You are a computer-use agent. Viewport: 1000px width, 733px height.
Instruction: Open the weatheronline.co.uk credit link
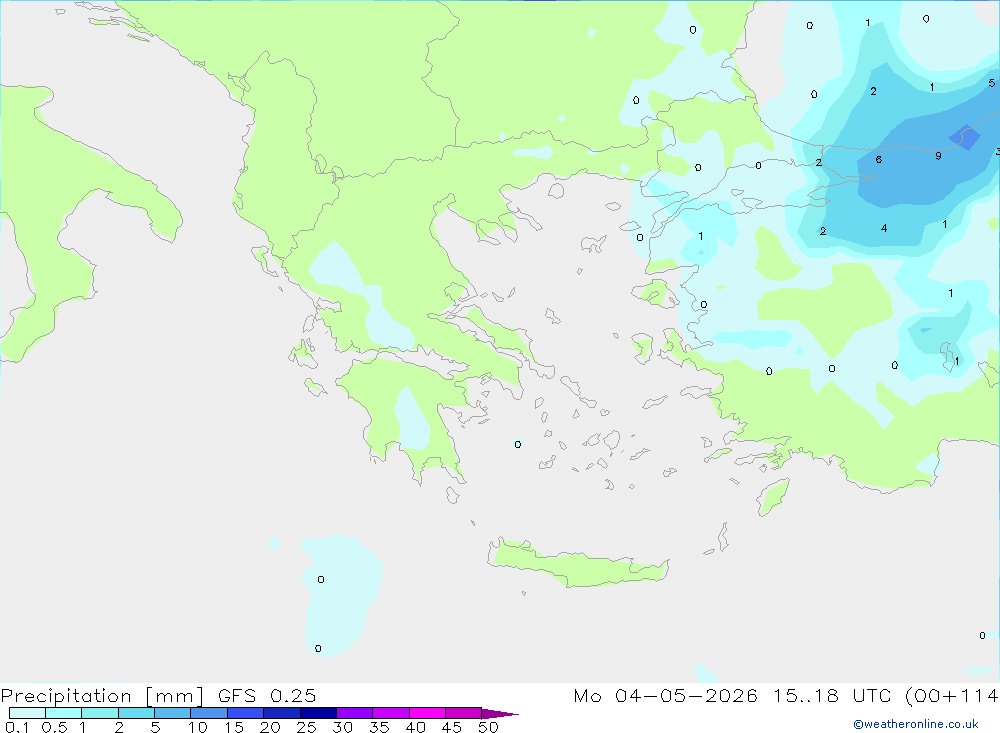click(x=916, y=724)
